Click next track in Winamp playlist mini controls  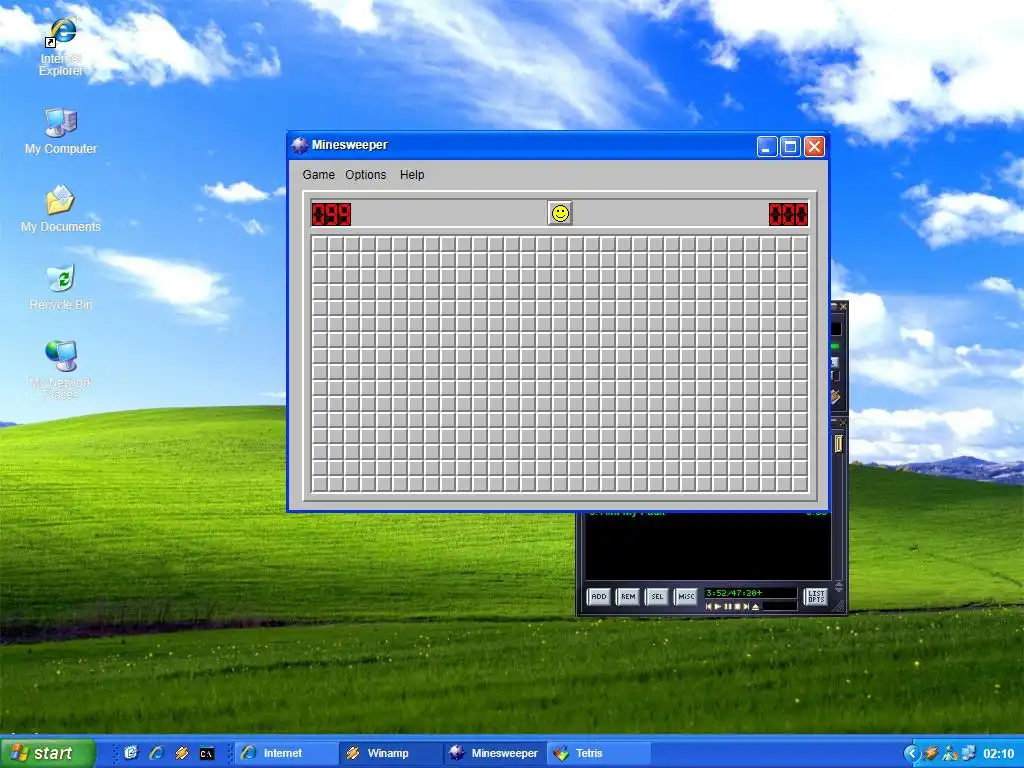pos(746,607)
